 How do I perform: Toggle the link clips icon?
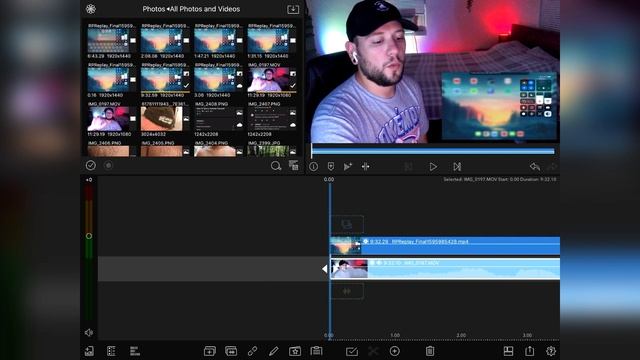(x=252, y=351)
